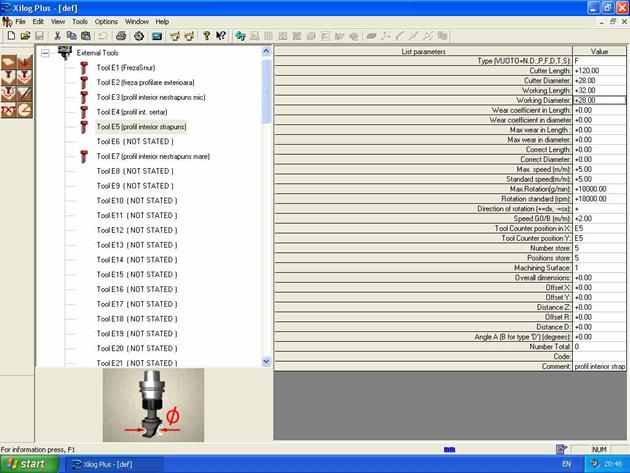Click the New file toolbar icon
630x473 pixels.
tap(10, 36)
